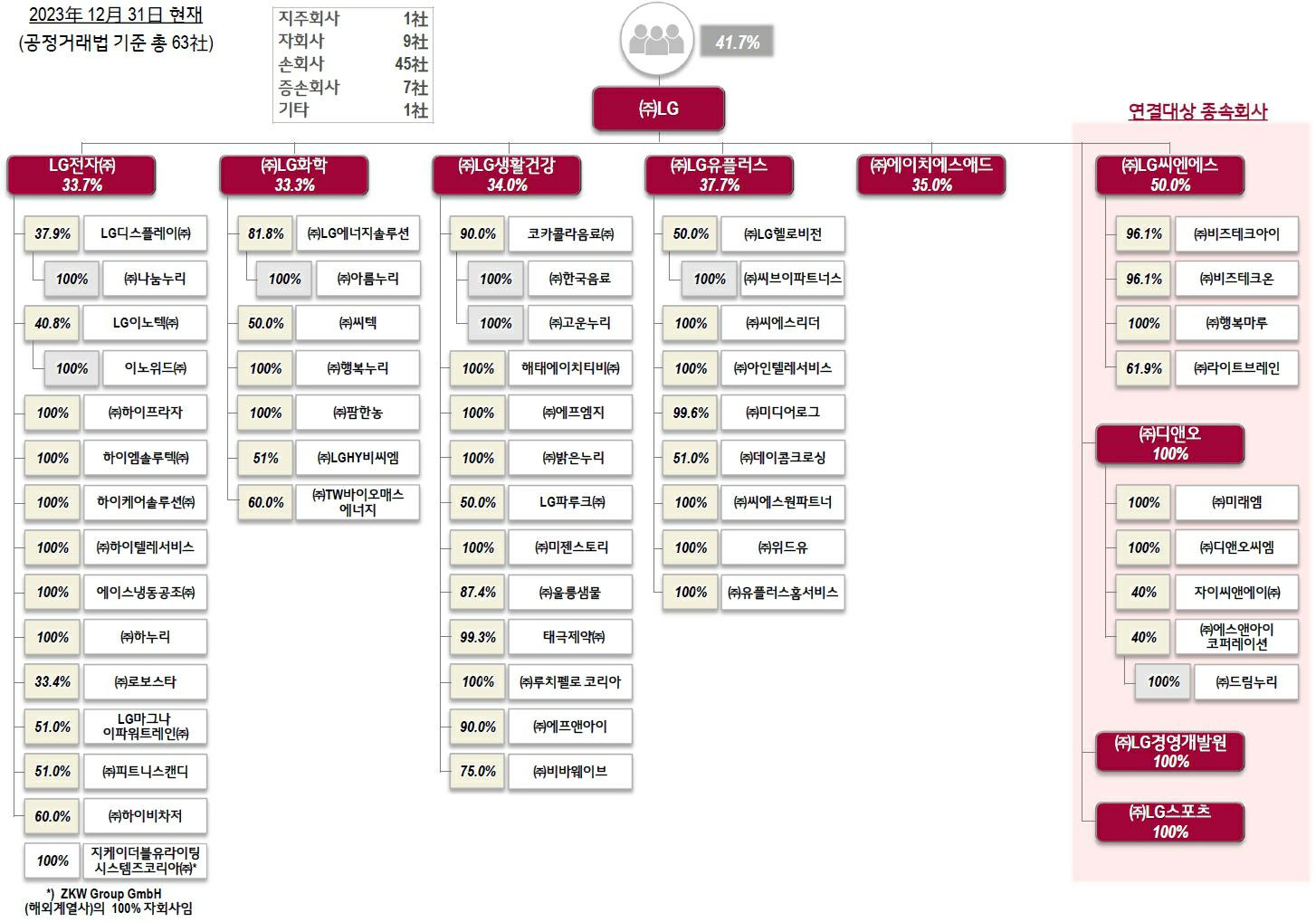
Task: Click the 지케이더블유라이팅 시스템즈코리아 box
Action: tap(145, 860)
